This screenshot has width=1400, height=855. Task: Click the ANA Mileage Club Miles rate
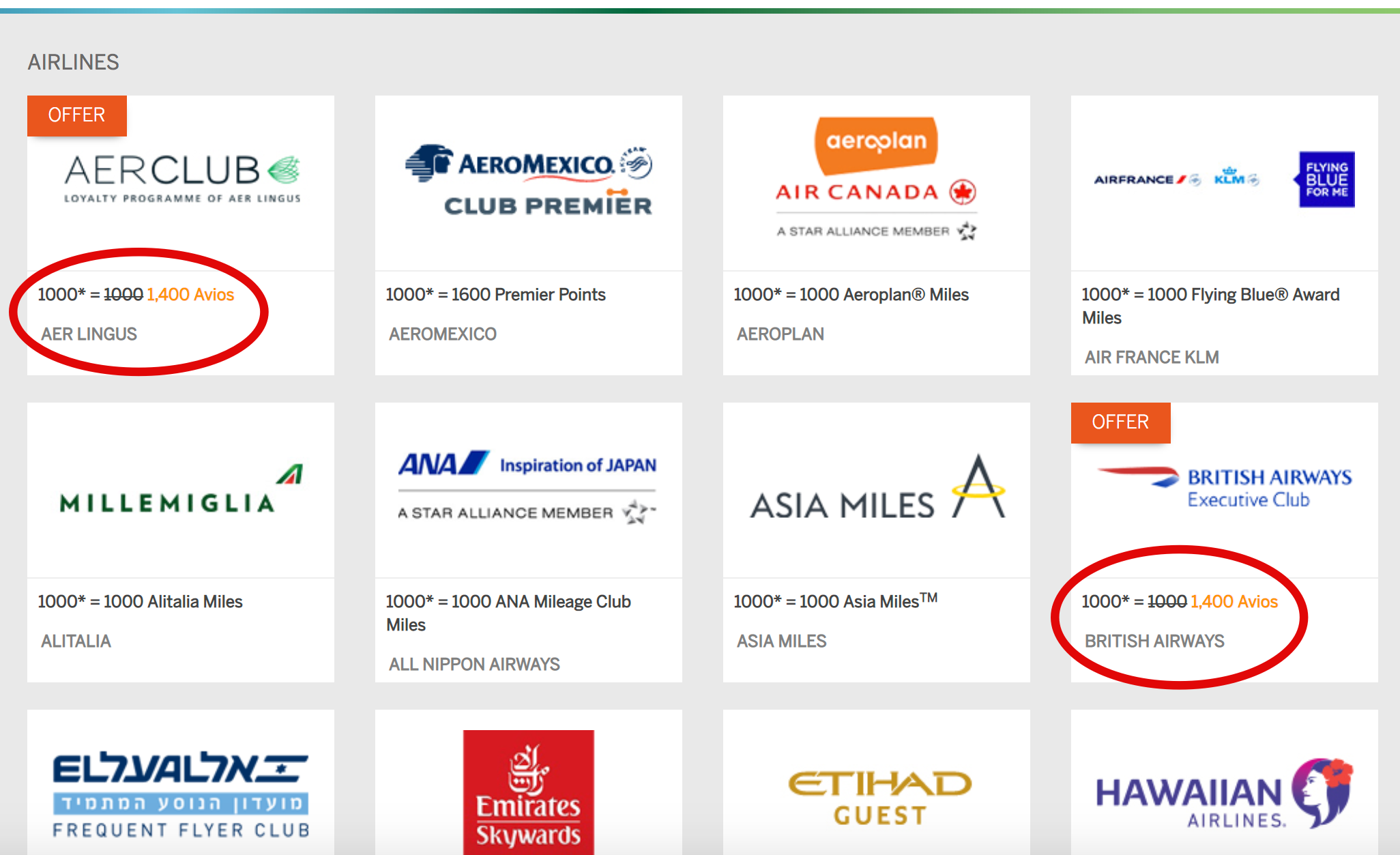[x=508, y=613]
